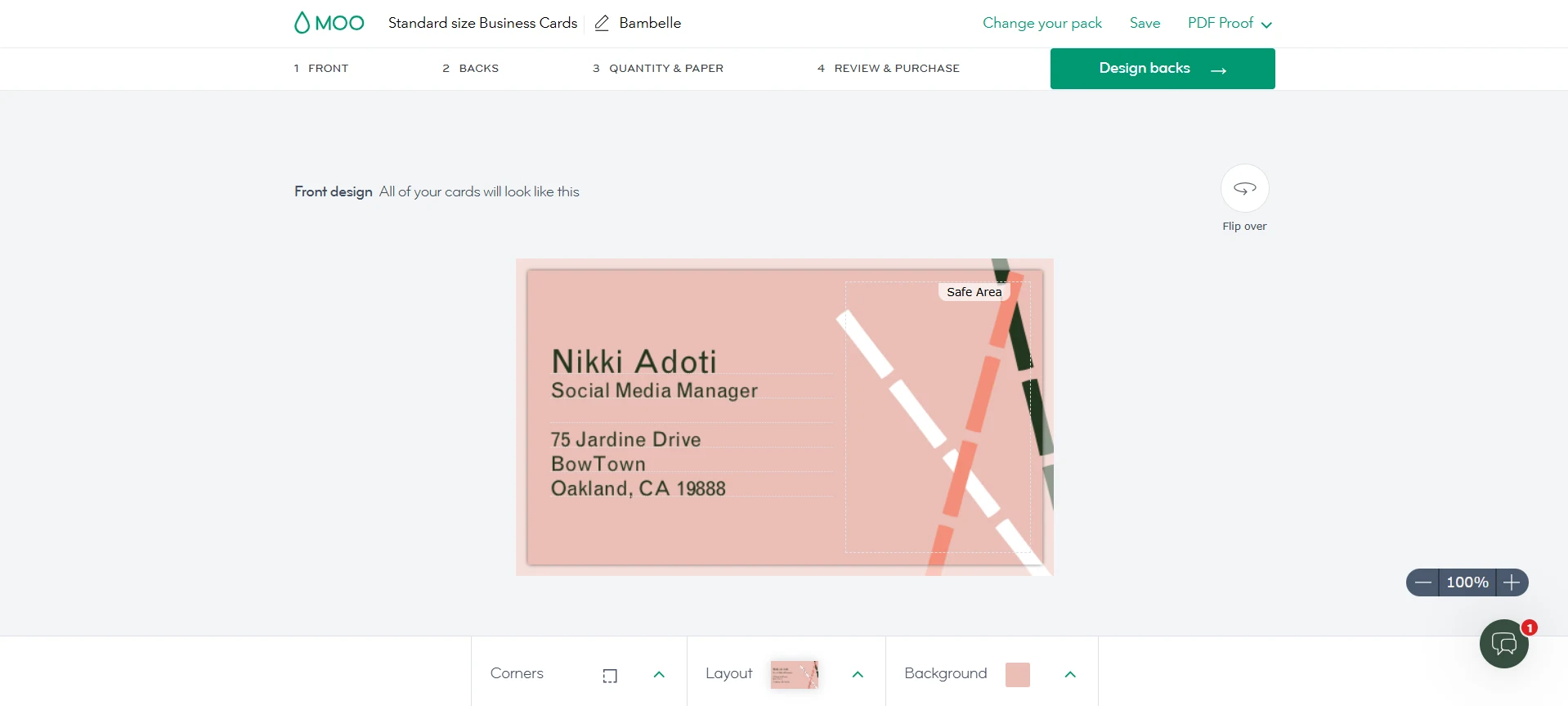
Task: Click the chat notification badge
Action: click(1530, 627)
